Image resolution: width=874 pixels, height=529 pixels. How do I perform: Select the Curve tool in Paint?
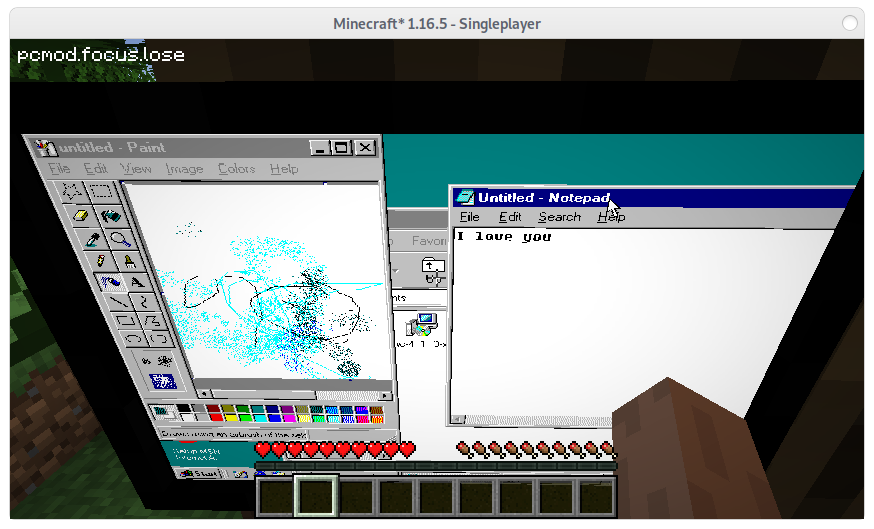coord(144,302)
